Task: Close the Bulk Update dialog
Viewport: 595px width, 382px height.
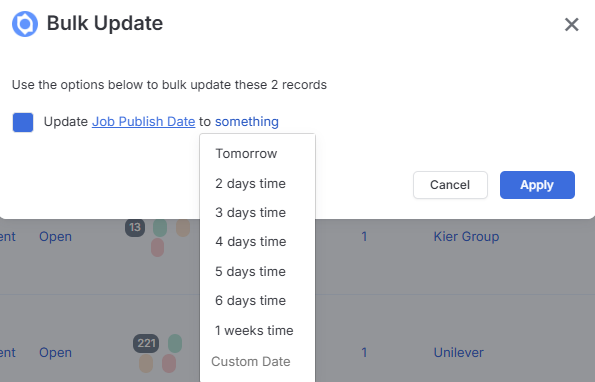Action: click(x=571, y=25)
